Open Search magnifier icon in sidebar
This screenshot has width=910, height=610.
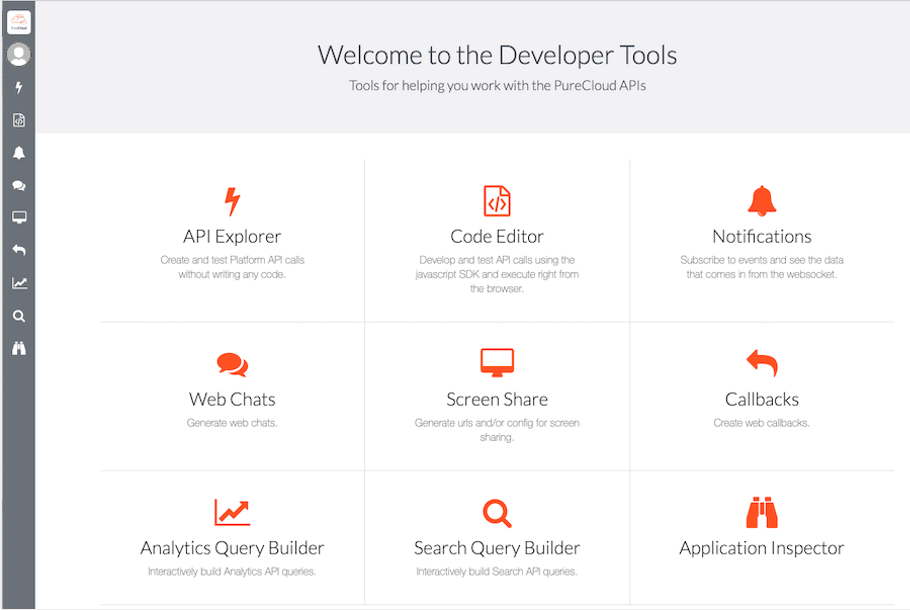coord(19,316)
